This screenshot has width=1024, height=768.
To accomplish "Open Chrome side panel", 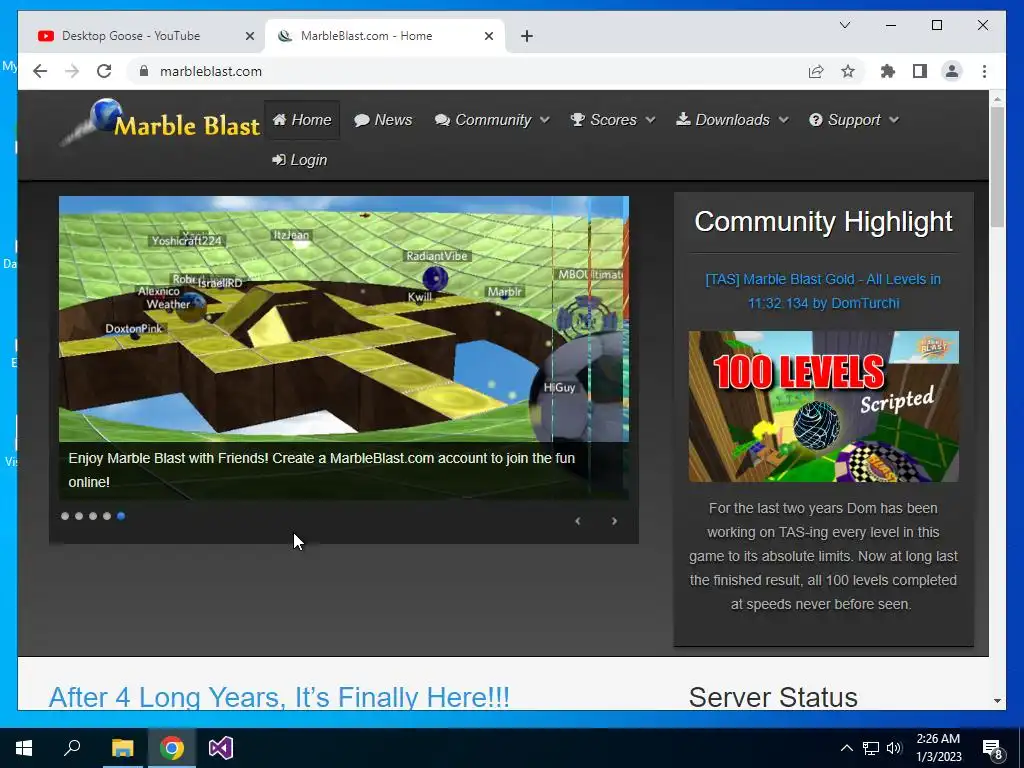I will pyautogui.click(x=920, y=71).
